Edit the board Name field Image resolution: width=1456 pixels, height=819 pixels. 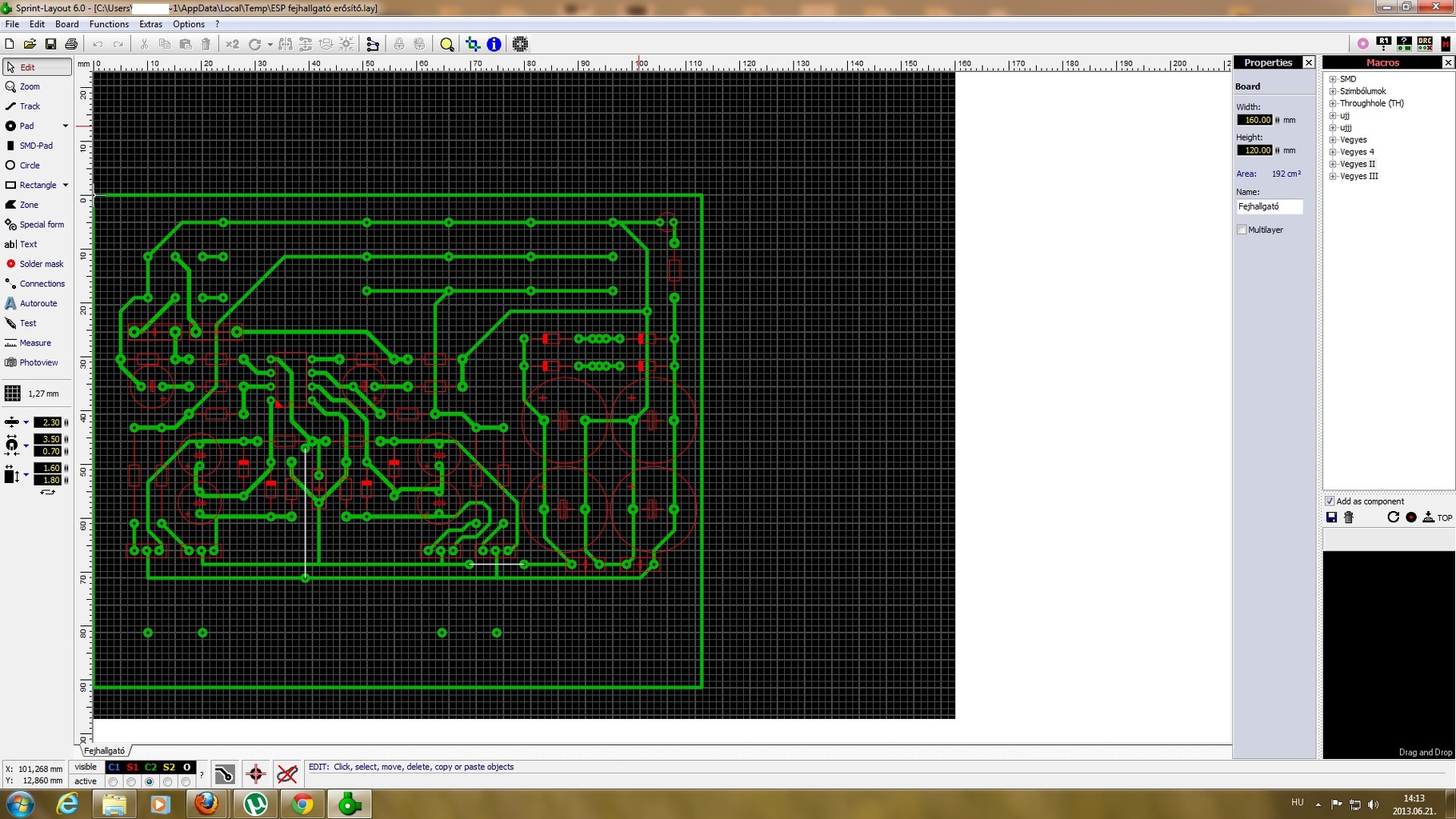[1270, 206]
